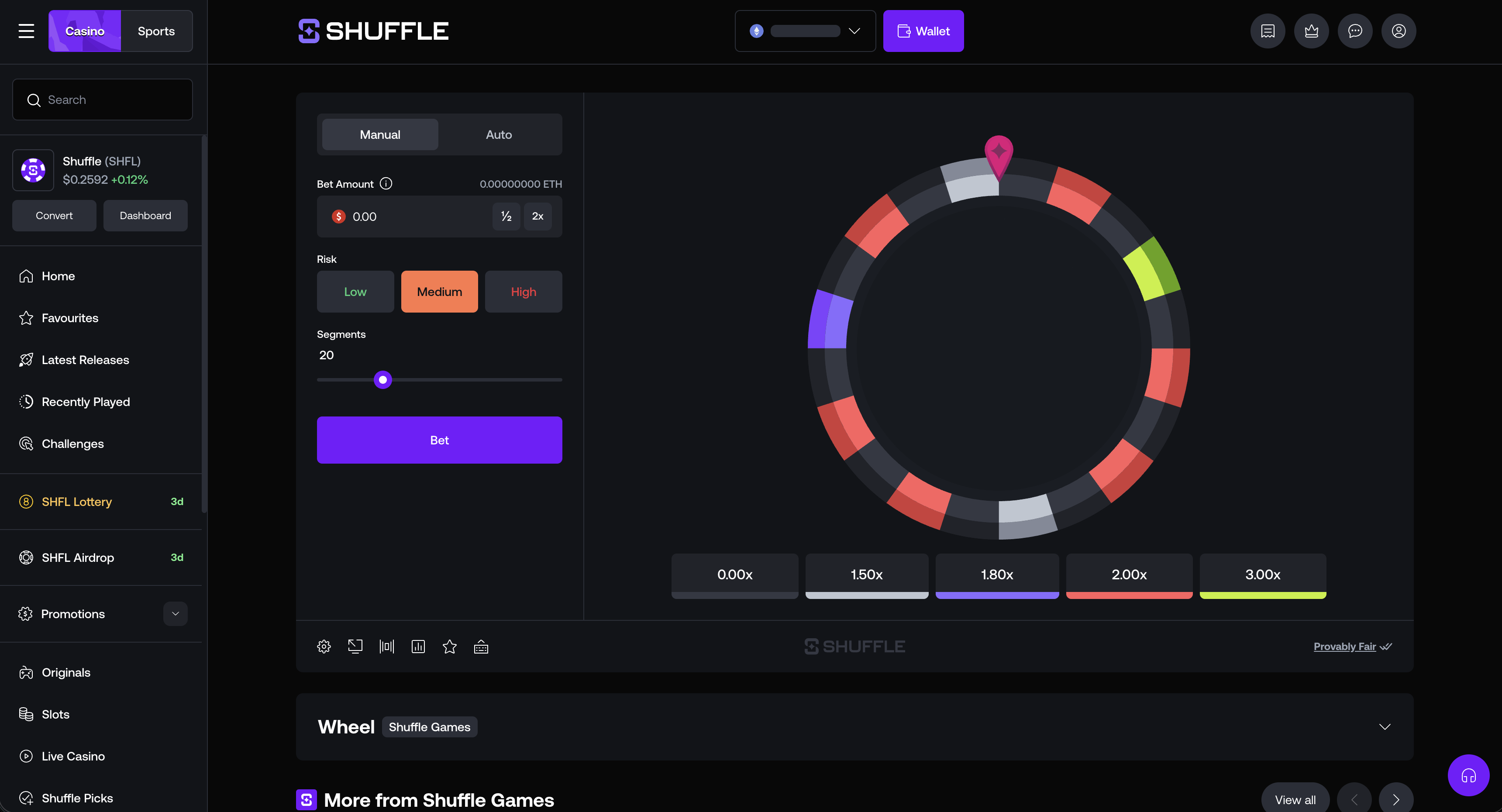Viewport: 1502px width, 812px height.
Task: Click the Convert button
Action: pos(54,216)
